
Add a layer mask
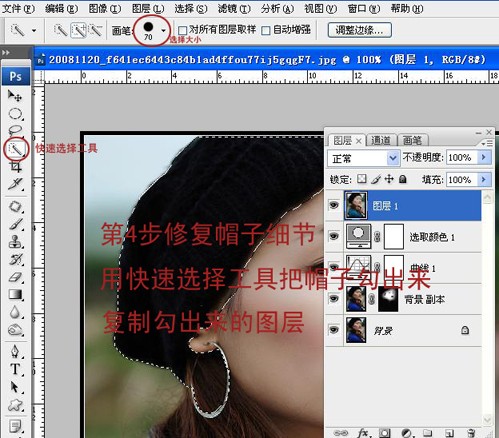click(x=384, y=433)
